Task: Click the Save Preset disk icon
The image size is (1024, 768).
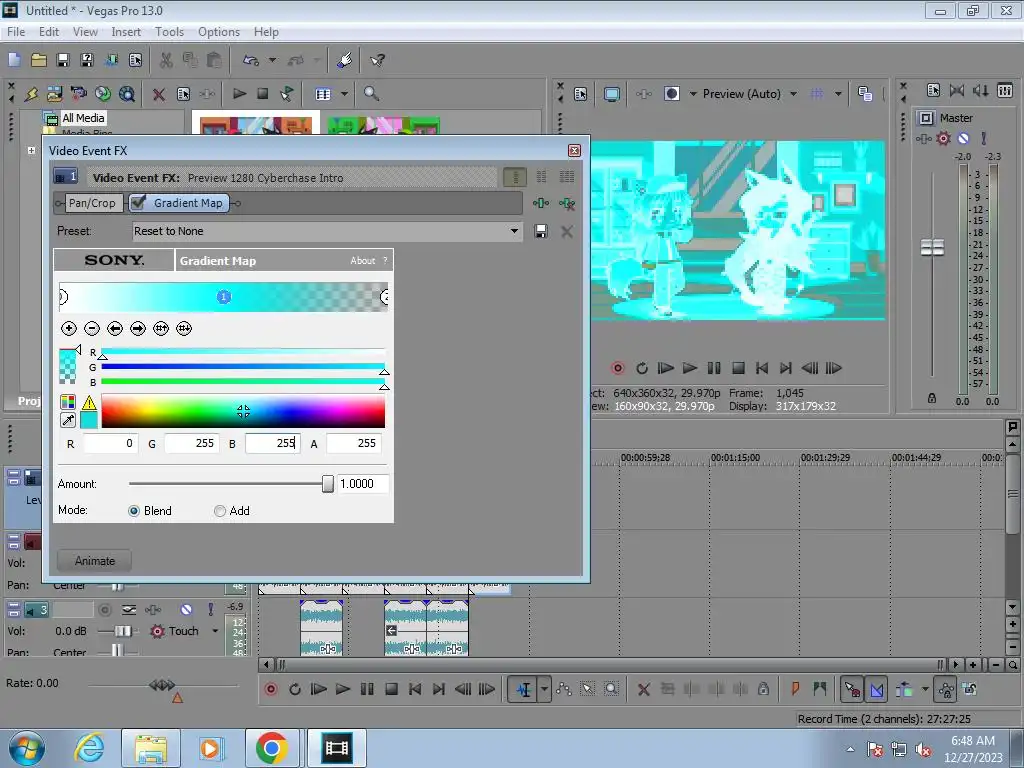Action: (x=541, y=231)
